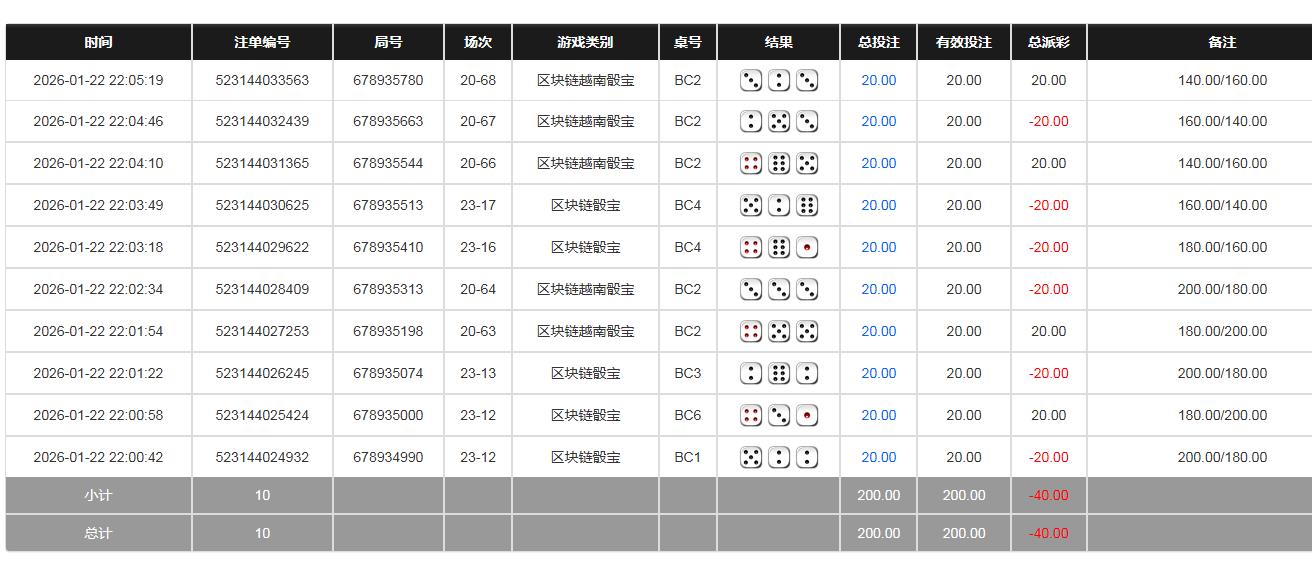
Task: Open blue 20.00 bet amount for order 523144027253
Action: tap(878, 331)
